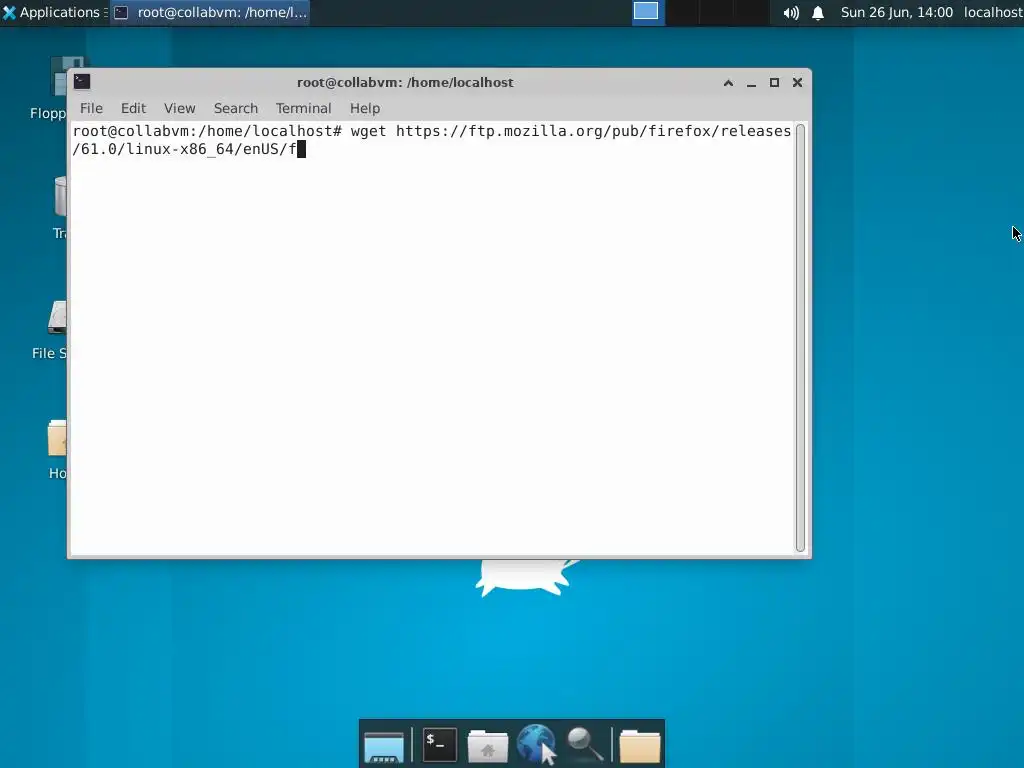1024x768 pixels.
Task: Click the terminal vertical scrollbar
Action: (800, 338)
